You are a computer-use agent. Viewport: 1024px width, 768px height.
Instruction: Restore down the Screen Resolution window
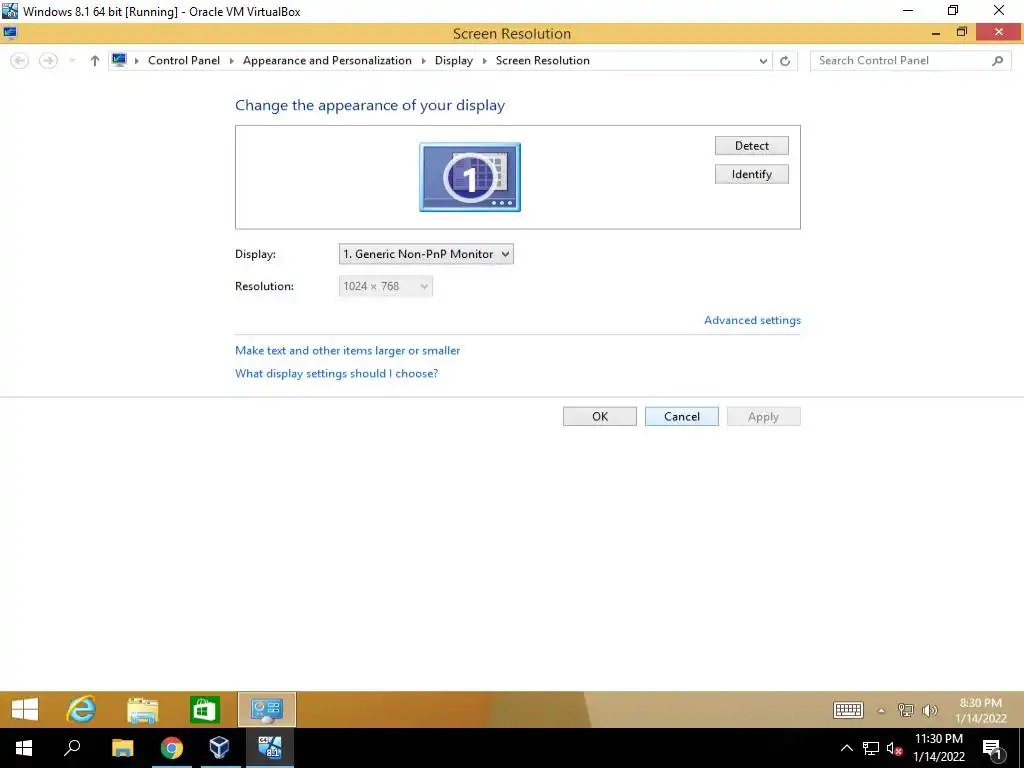point(961,32)
